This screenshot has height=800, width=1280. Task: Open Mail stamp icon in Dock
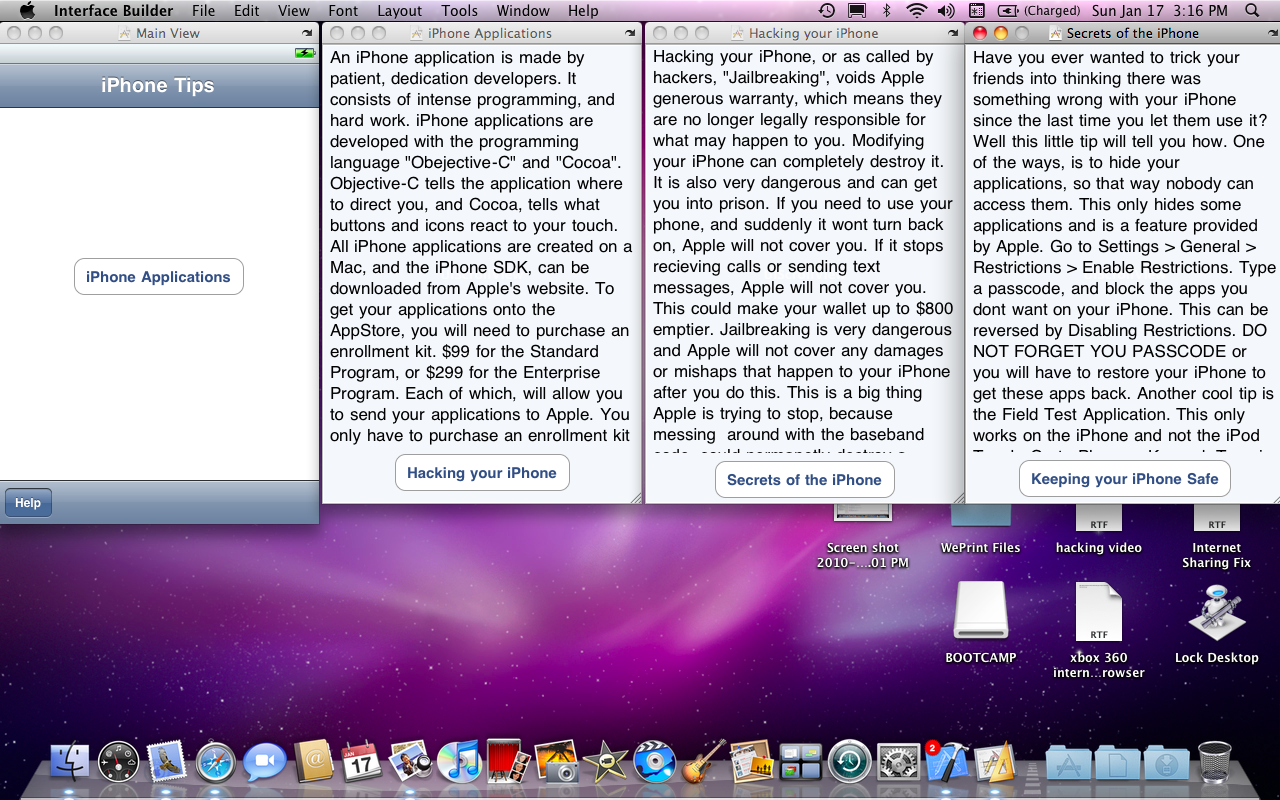pos(167,762)
